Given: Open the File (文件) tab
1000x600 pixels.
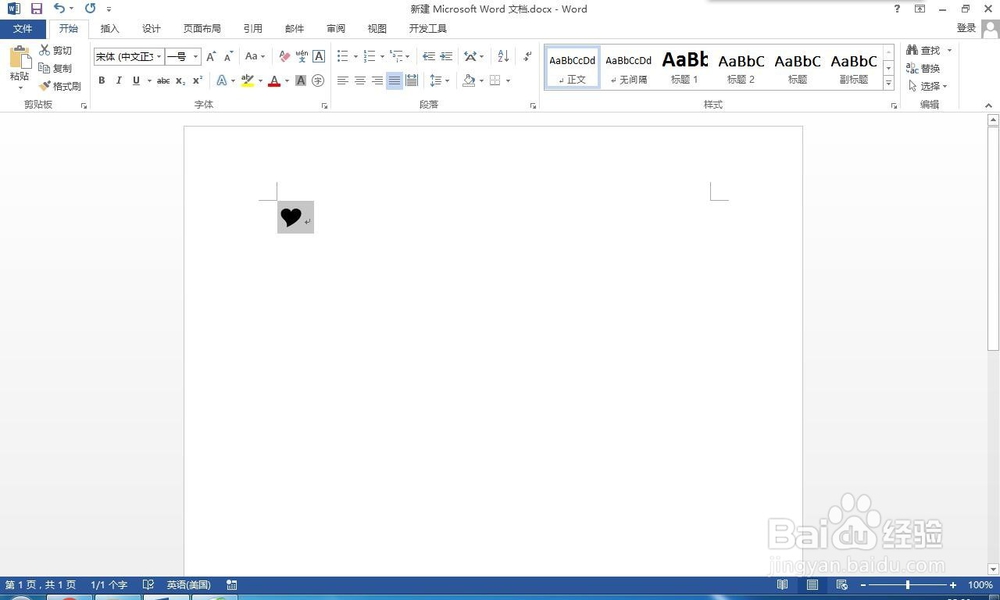Looking at the screenshot, I should tap(23, 29).
